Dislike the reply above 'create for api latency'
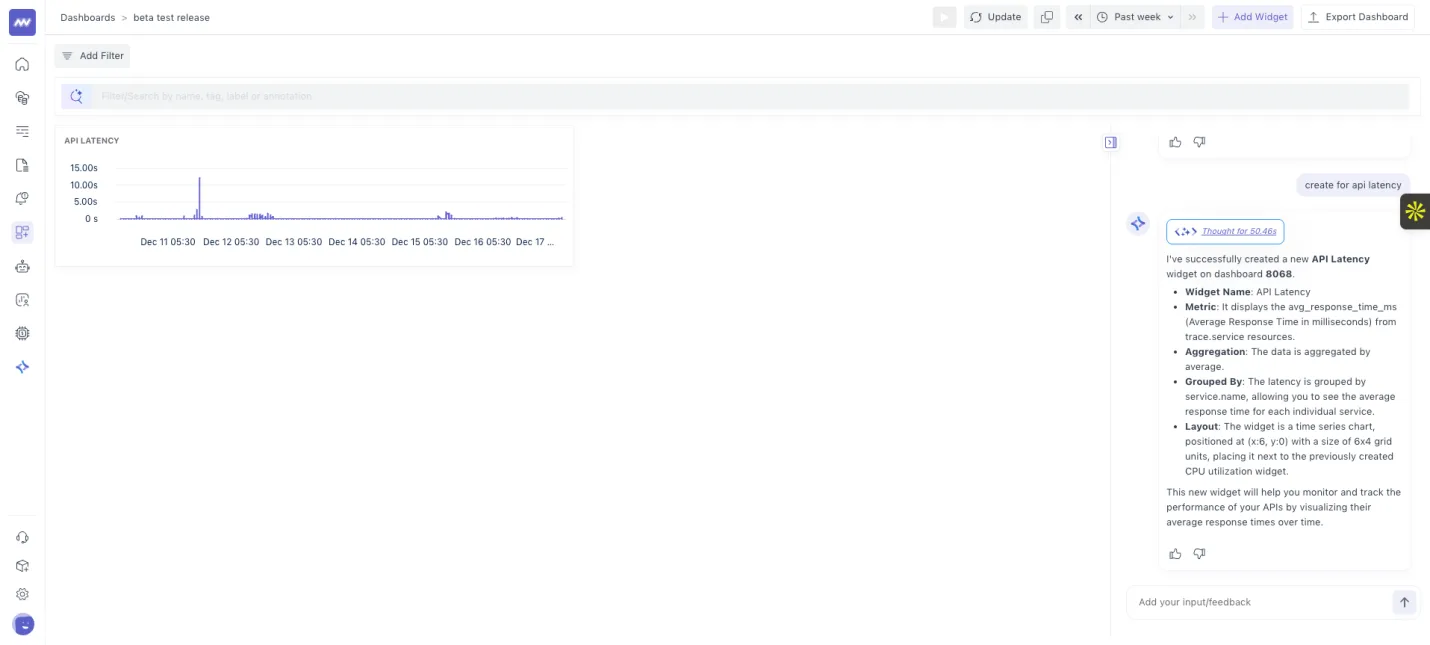The width and height of the screenshot is (1430, 645). pyautogui.click(x=1199, y=142)
